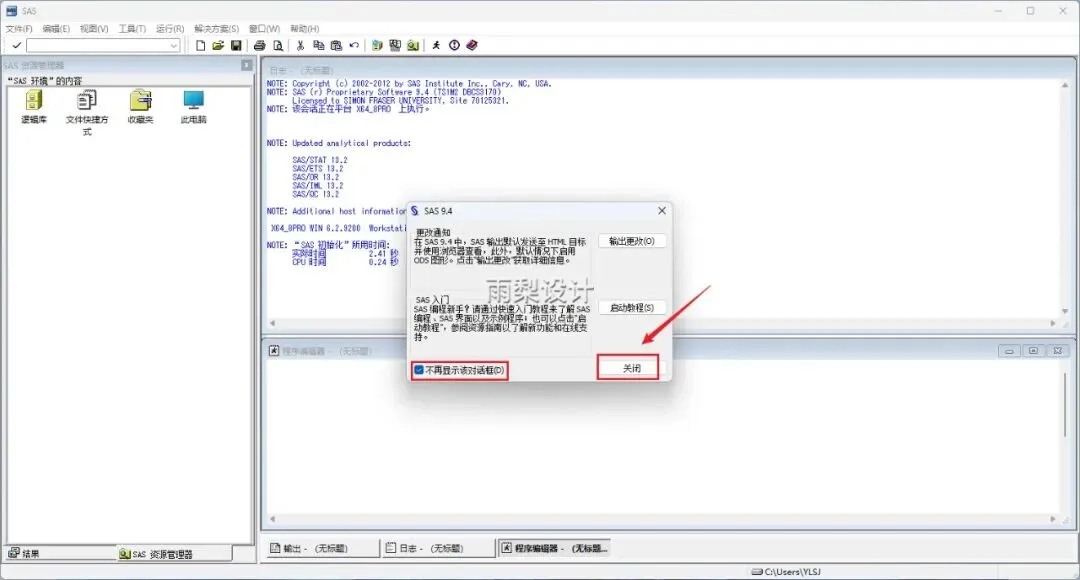Open print preview from the toolbar
1080x580 pixels.
[x=278, y=45]
